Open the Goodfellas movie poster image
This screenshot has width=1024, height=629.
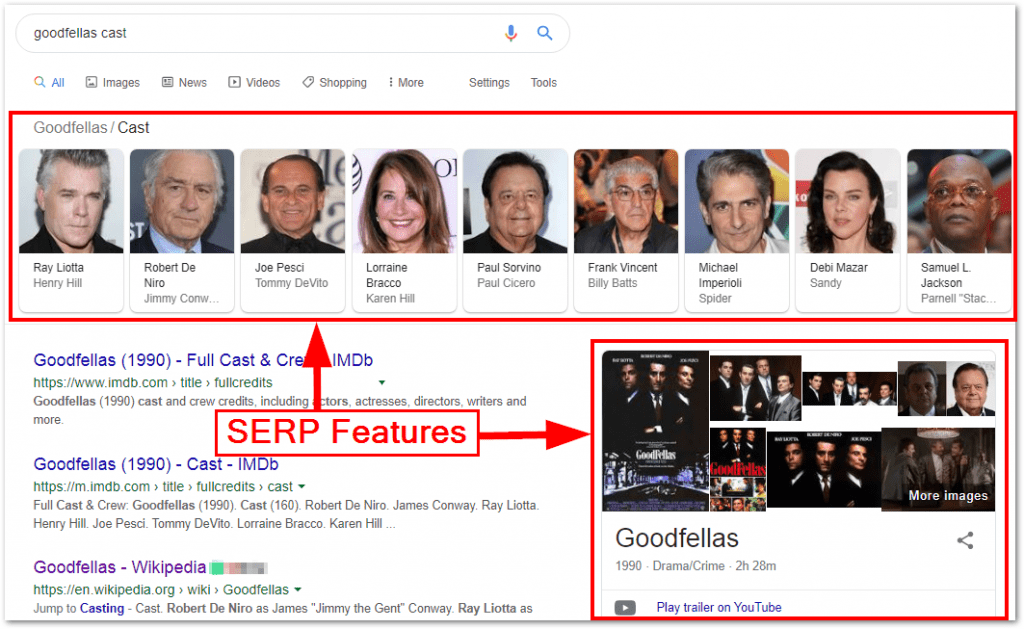pyautogui.click(x=655, y=431)
